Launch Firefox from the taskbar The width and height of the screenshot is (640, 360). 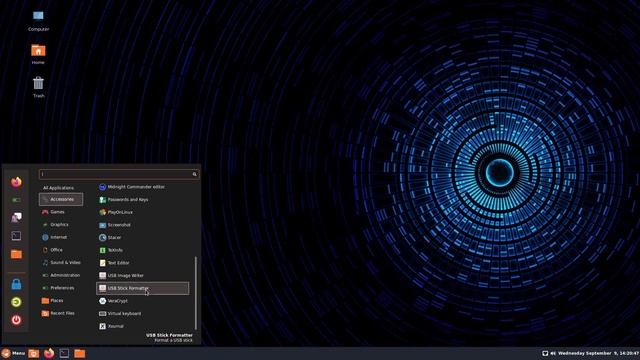click(x=49, y=353)
